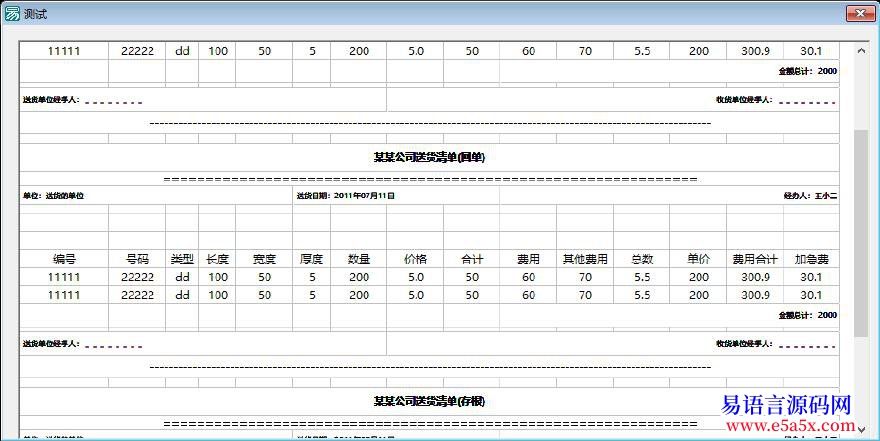
Task: Close the 测试 window
Action: pos(860,13)
